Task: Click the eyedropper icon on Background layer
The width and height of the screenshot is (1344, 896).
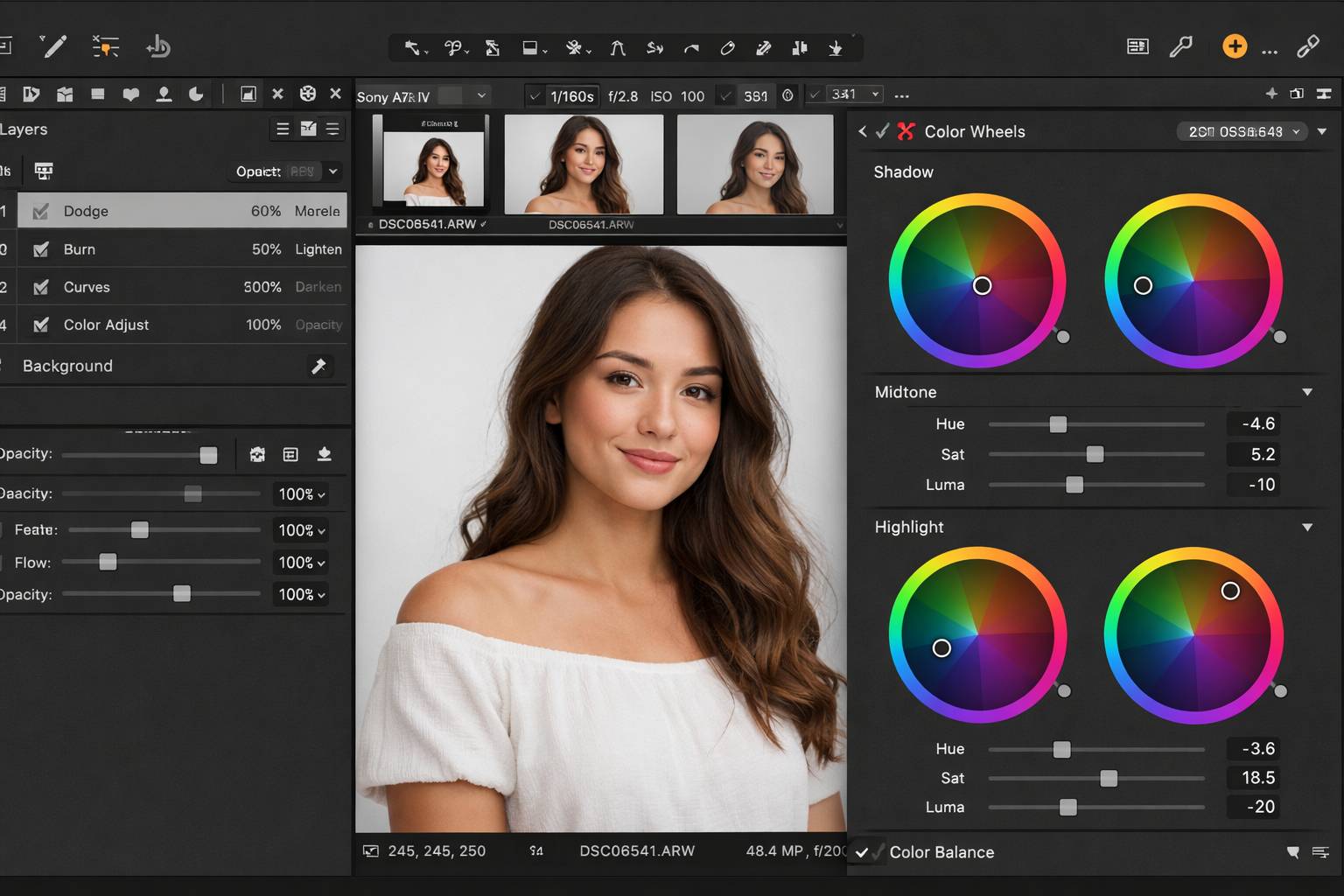Action: pyautogui.click(x=318, y=366)
